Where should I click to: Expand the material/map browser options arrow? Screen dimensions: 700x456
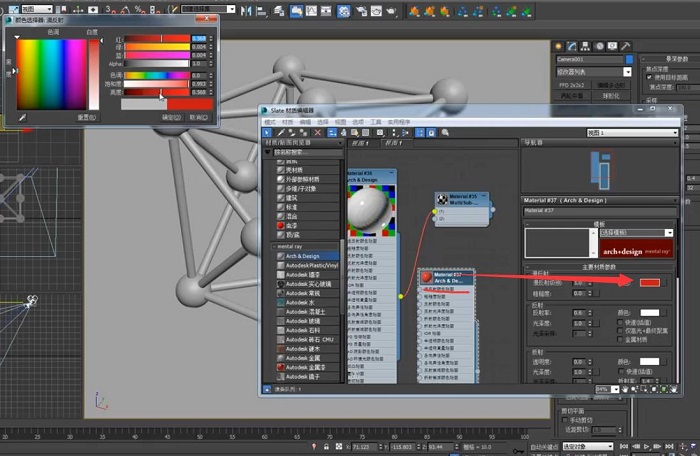click(267, 152)
